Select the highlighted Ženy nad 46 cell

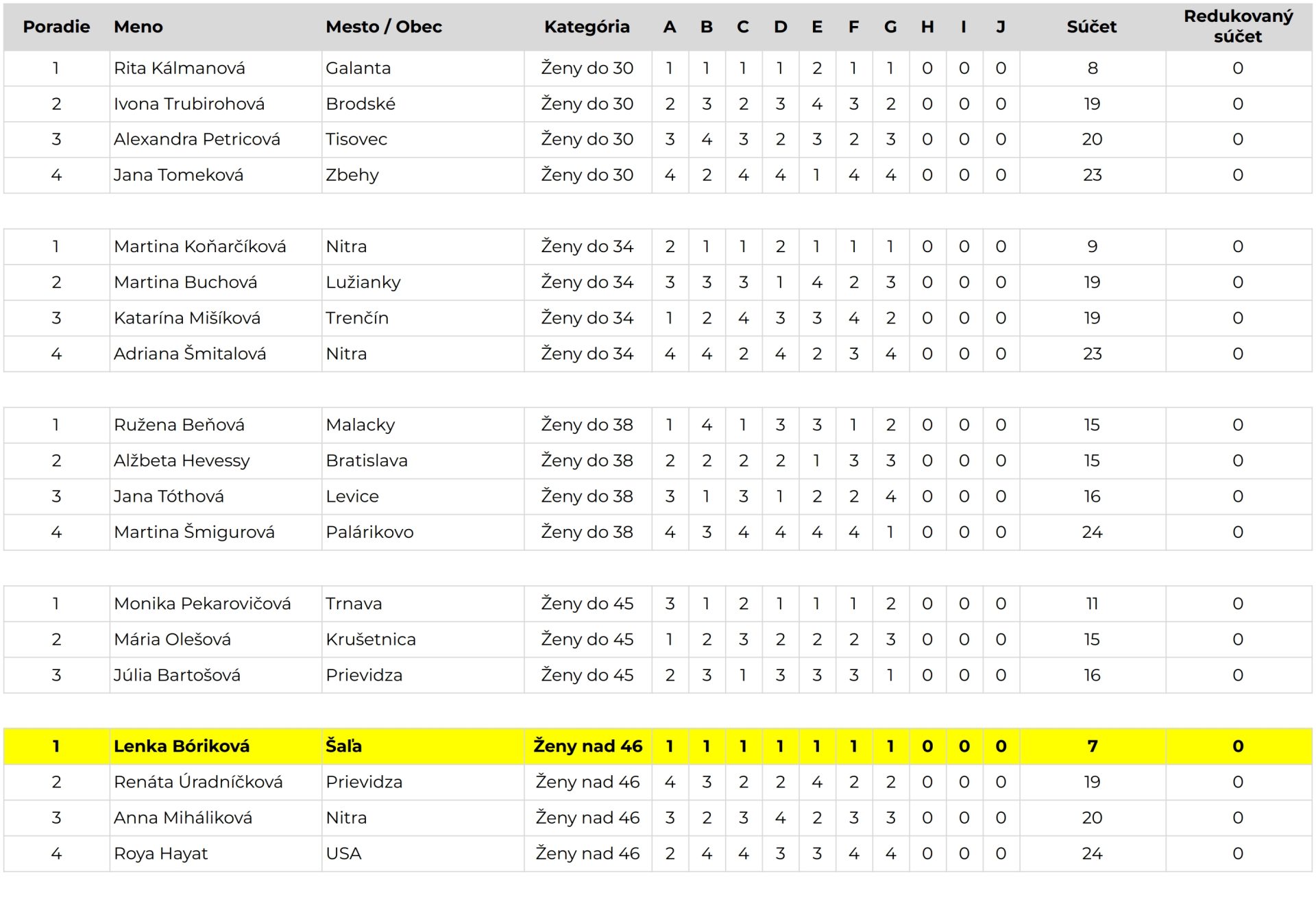pos(588,746)
